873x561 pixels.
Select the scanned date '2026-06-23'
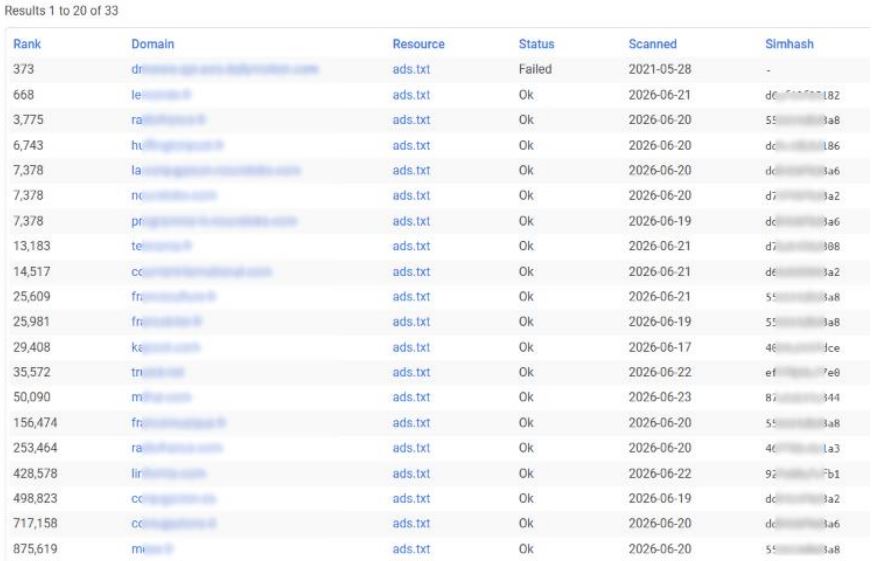pos(660,397)
